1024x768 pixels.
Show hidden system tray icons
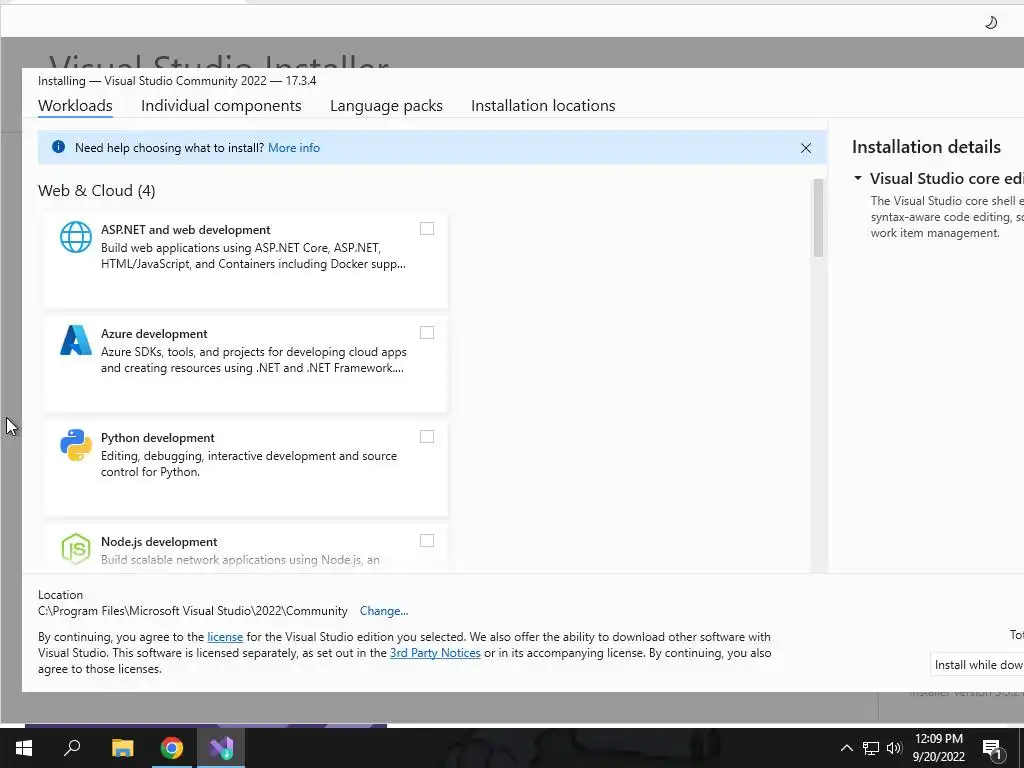846,748
